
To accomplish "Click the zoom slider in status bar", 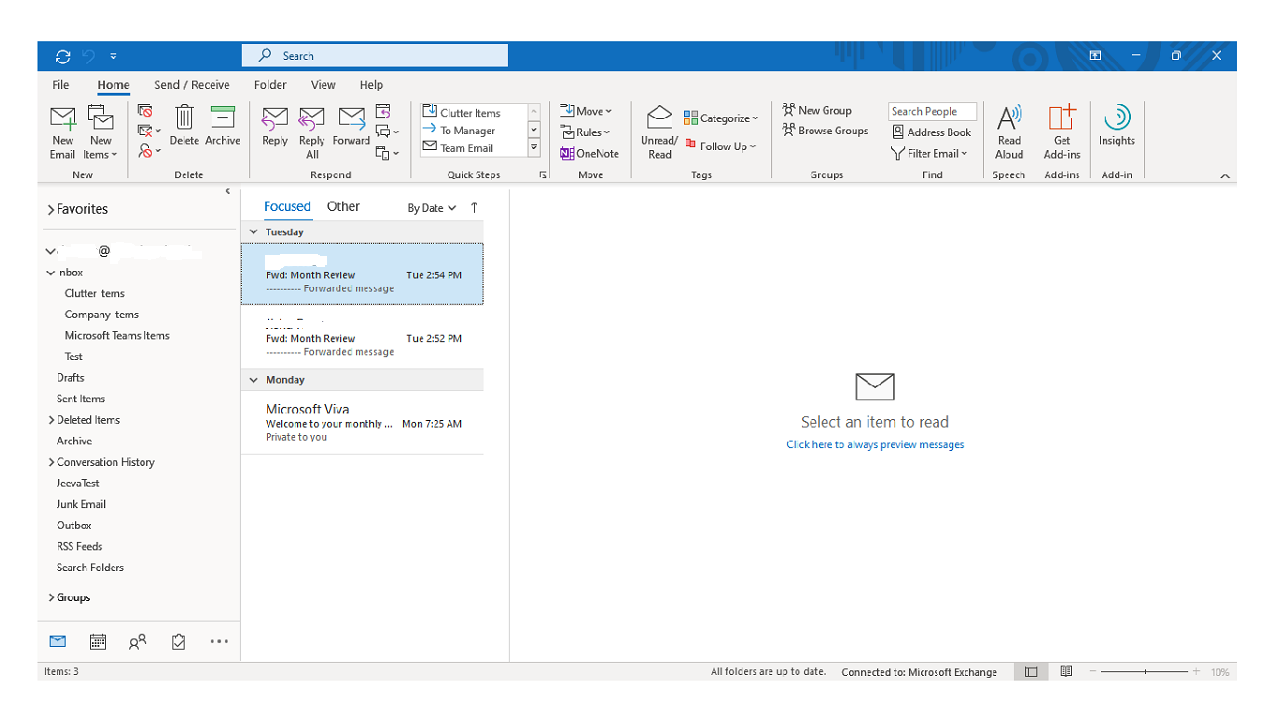I will pos(1145,672).
